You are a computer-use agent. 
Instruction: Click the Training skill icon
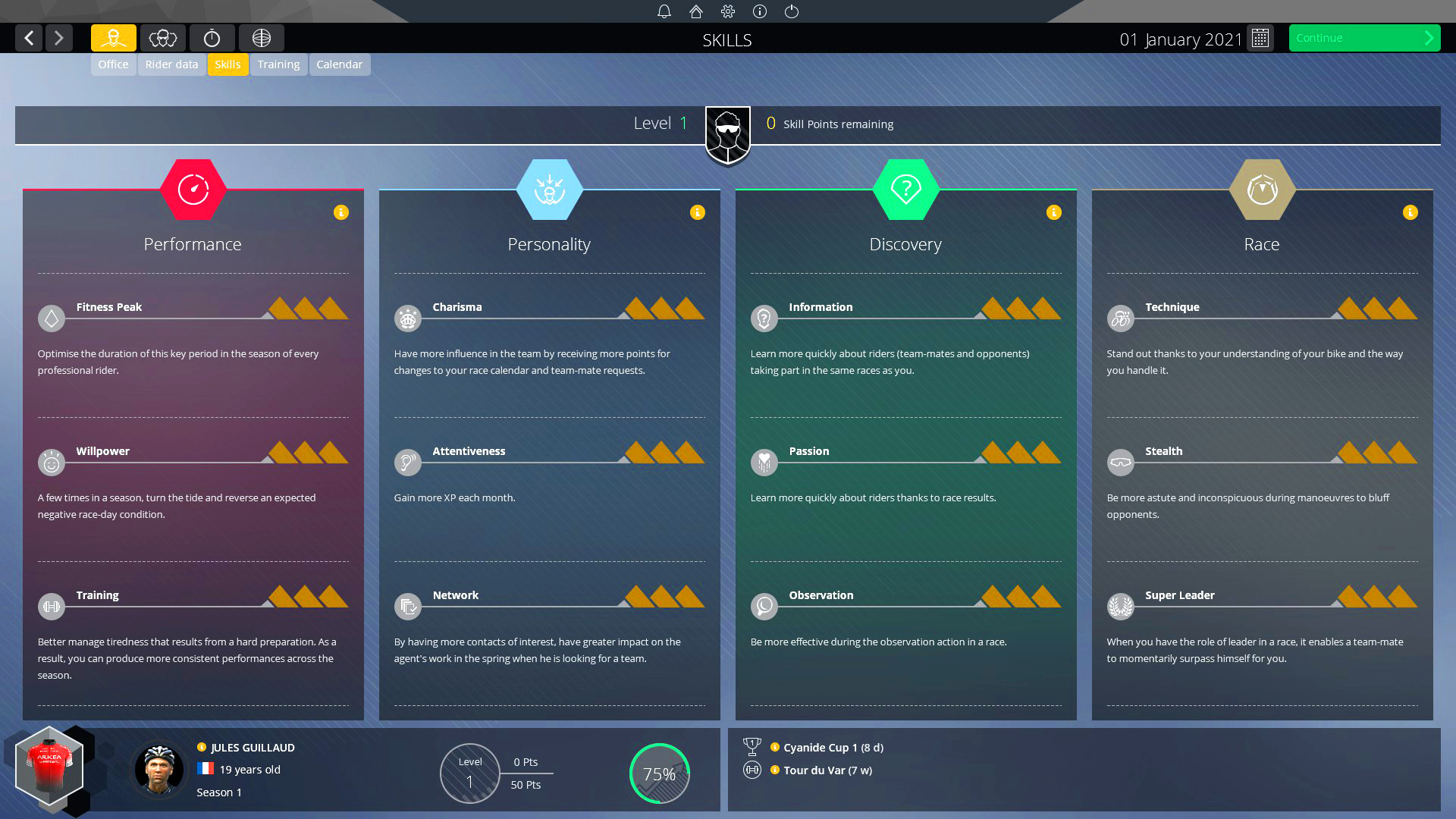[51, 605]
